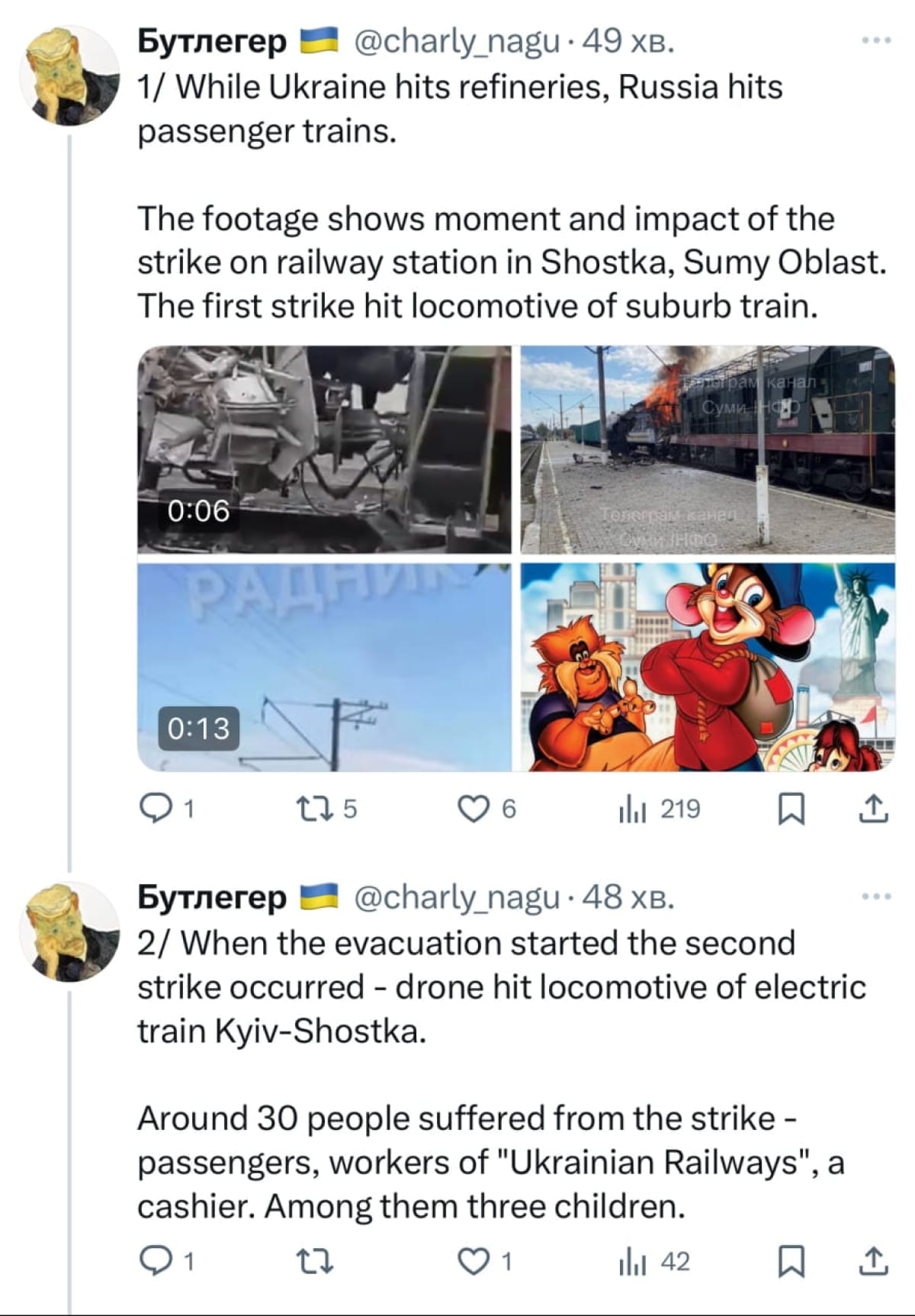The width and height of the screenshot is (915, 1316).
Task: Open @charly_nagu profile from first tweet handle
Action: (x=456, y=41)
